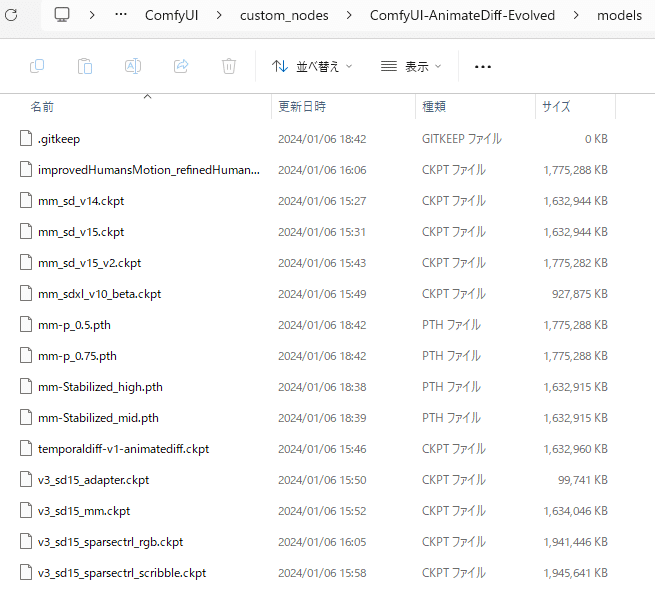Click the This PC monitor icon
The height and width of the screenshot is (593, 655).
[x=62, y=15]
